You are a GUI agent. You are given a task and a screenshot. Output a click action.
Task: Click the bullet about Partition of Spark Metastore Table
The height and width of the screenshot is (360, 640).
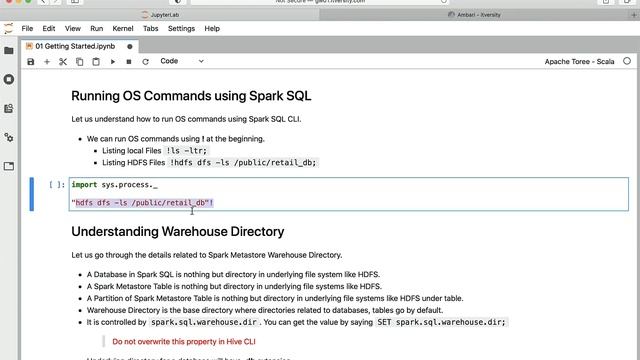(x=275, y=298)
